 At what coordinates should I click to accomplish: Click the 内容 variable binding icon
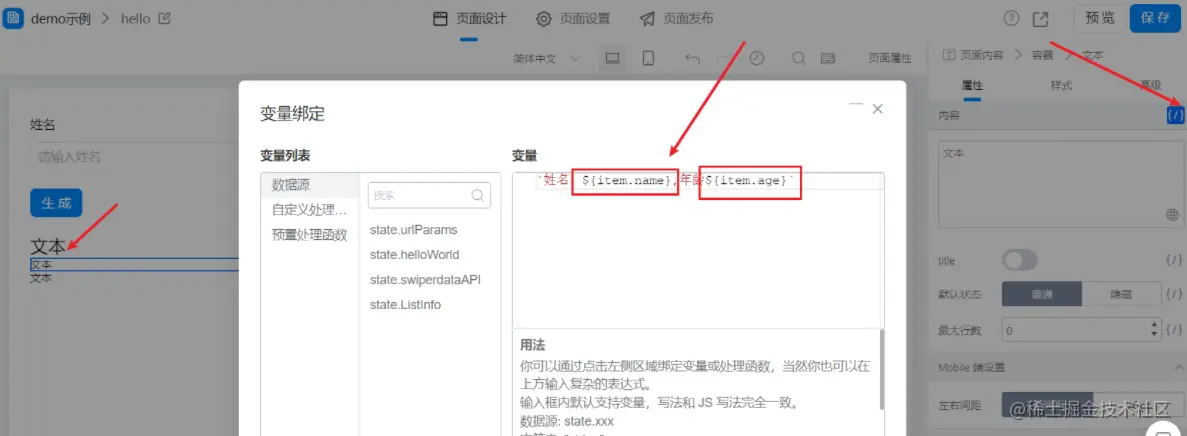click(x=1175, y=115)
